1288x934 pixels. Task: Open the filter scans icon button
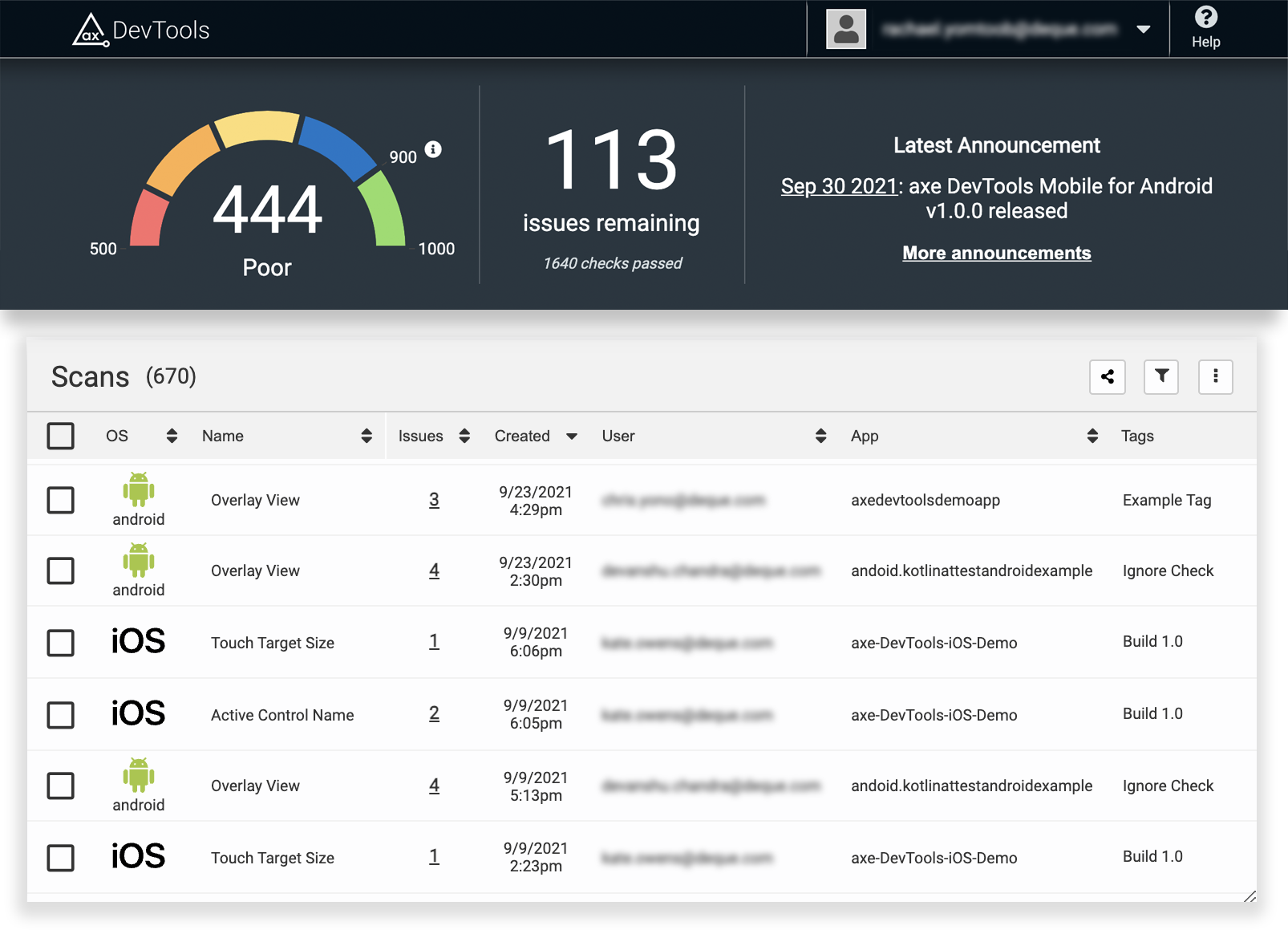point(1160,376)
